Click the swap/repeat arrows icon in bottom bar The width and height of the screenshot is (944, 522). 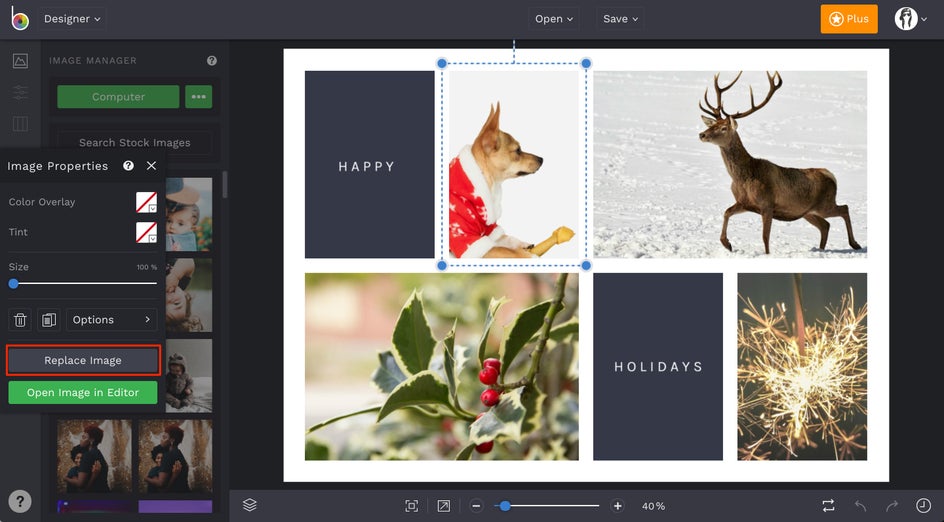click(x=828, y=506)
